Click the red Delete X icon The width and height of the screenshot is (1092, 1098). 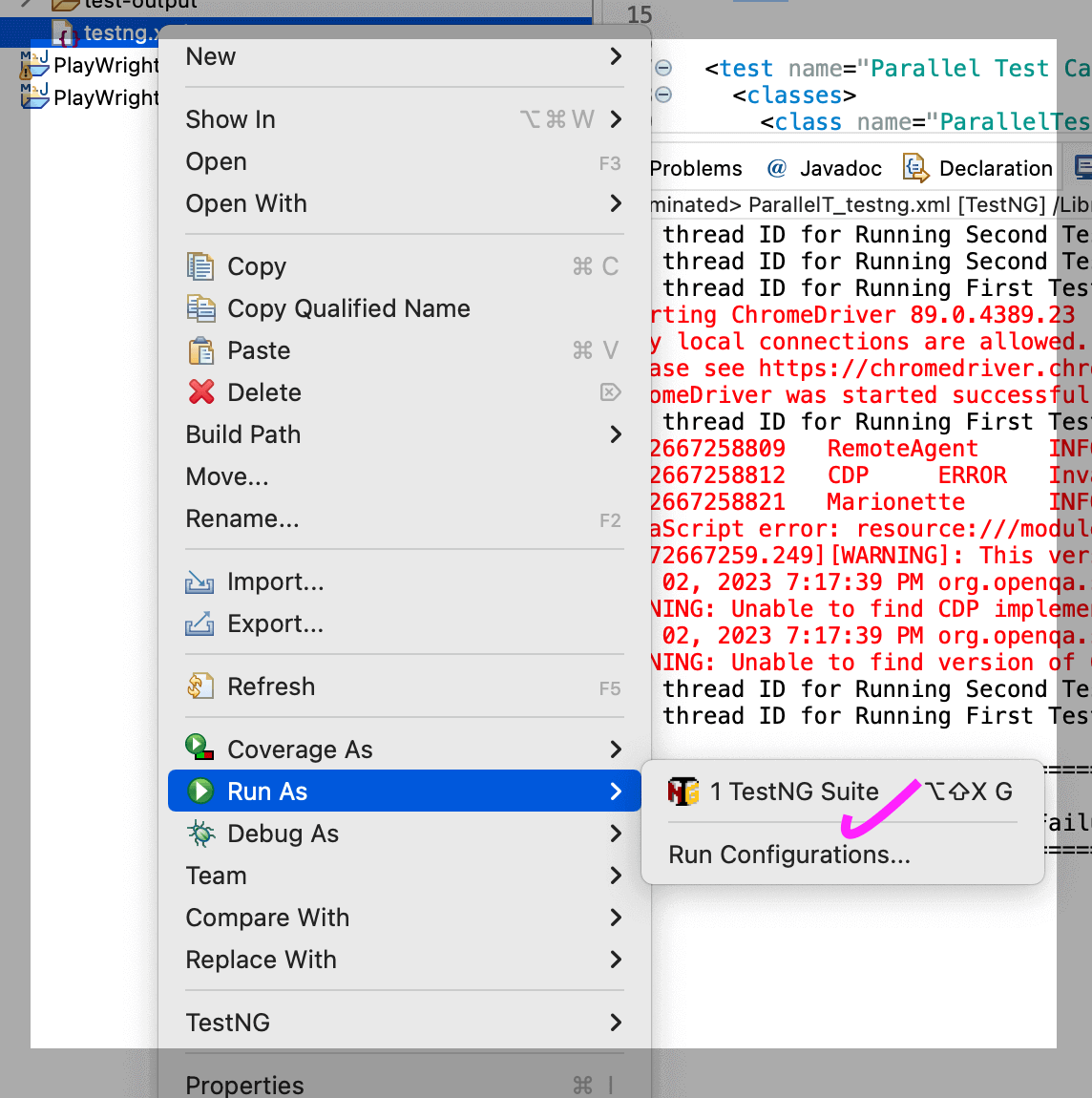coord(201,392)
